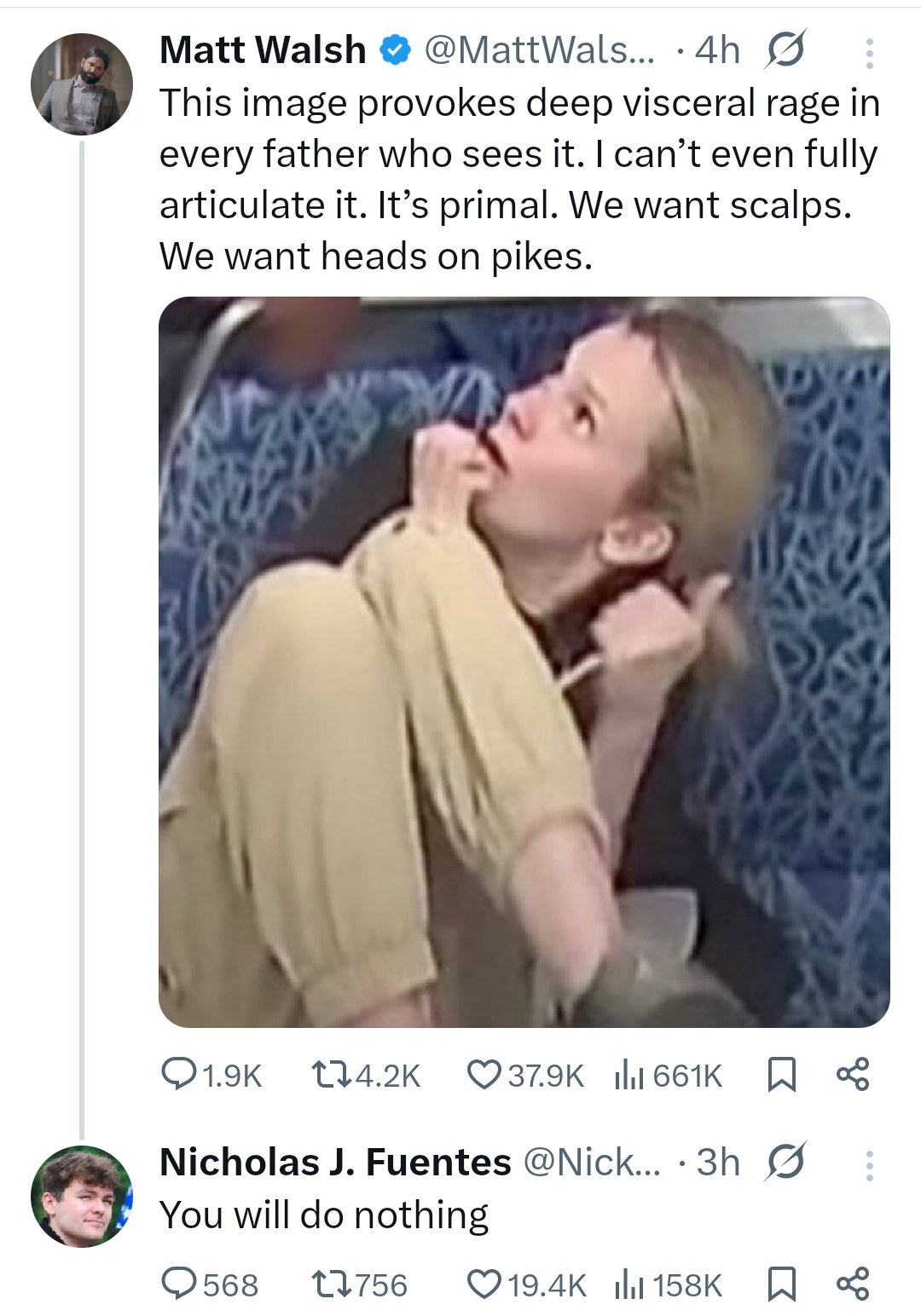Like the "You will do nothing" reply
The image size is (921, 1316).
[484, 1284]
